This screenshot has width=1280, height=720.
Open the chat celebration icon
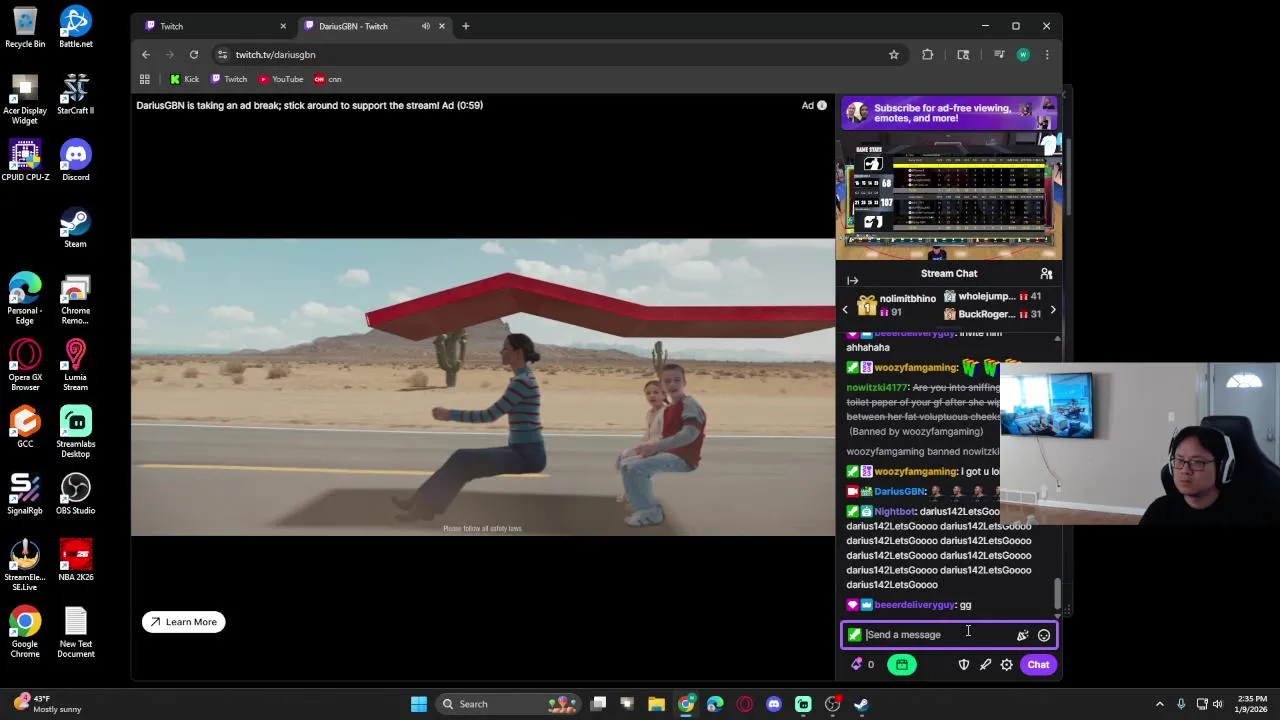1022,636
